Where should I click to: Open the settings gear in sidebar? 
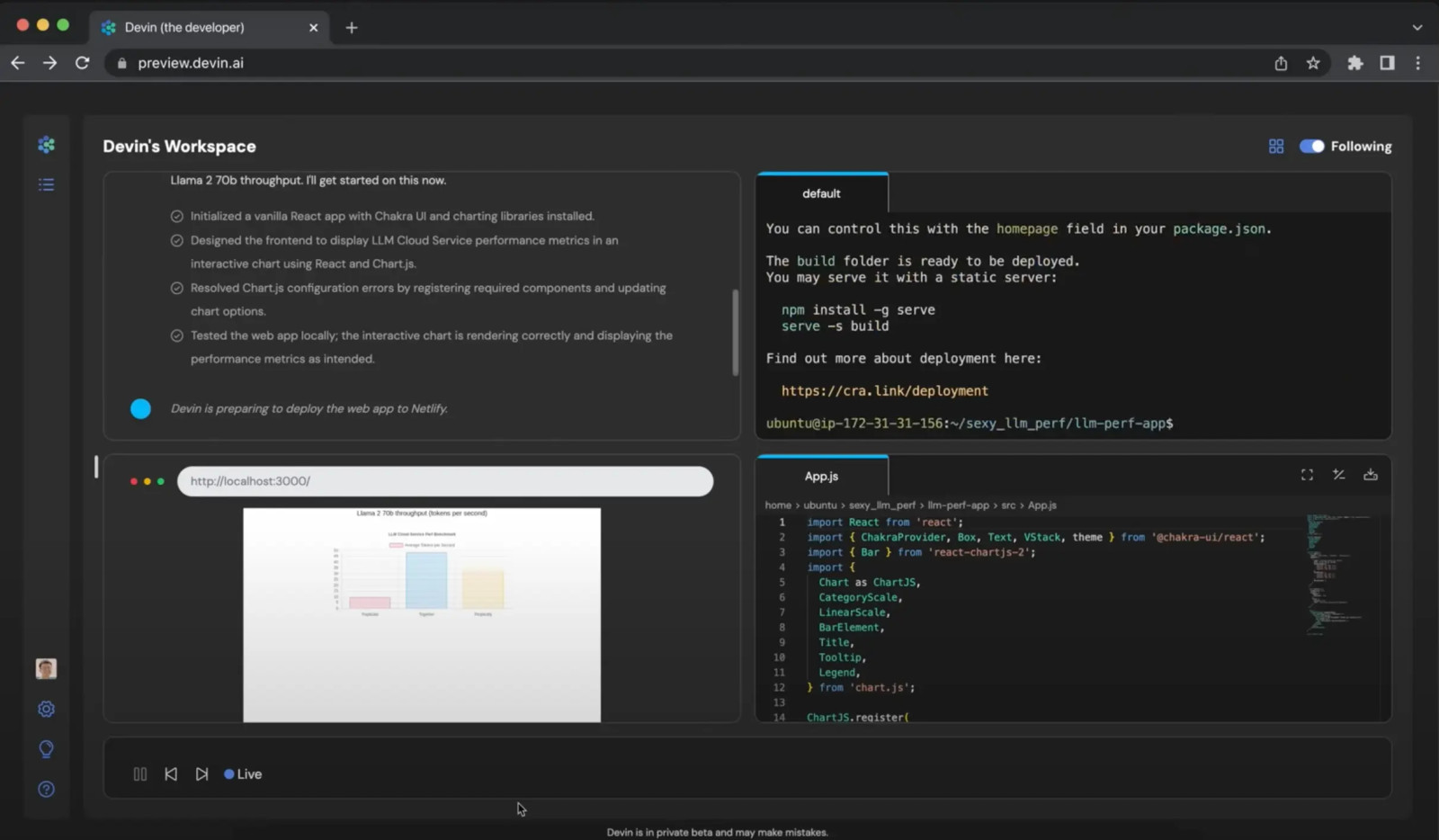46,709
